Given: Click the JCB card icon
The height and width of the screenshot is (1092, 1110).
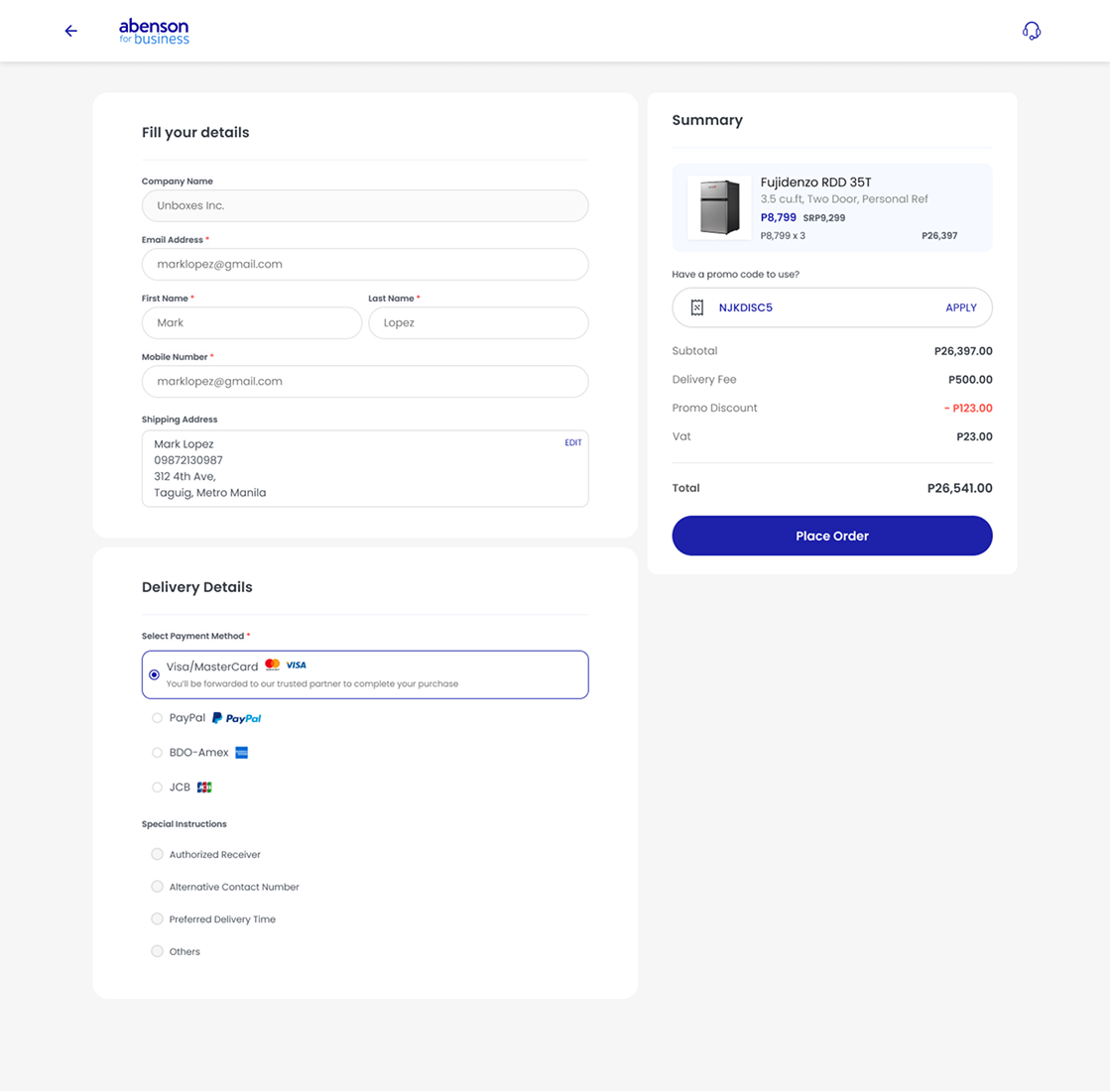Looking at the screenshot, I should point(204,787).
